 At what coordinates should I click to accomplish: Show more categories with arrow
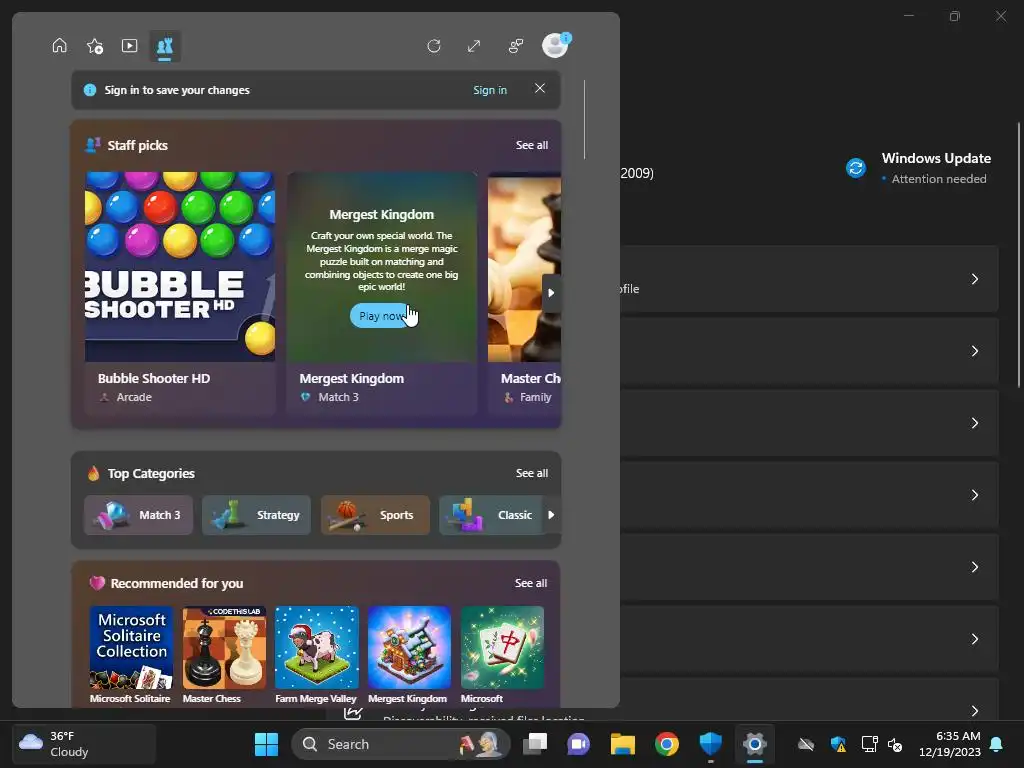[x=551, y=515]
